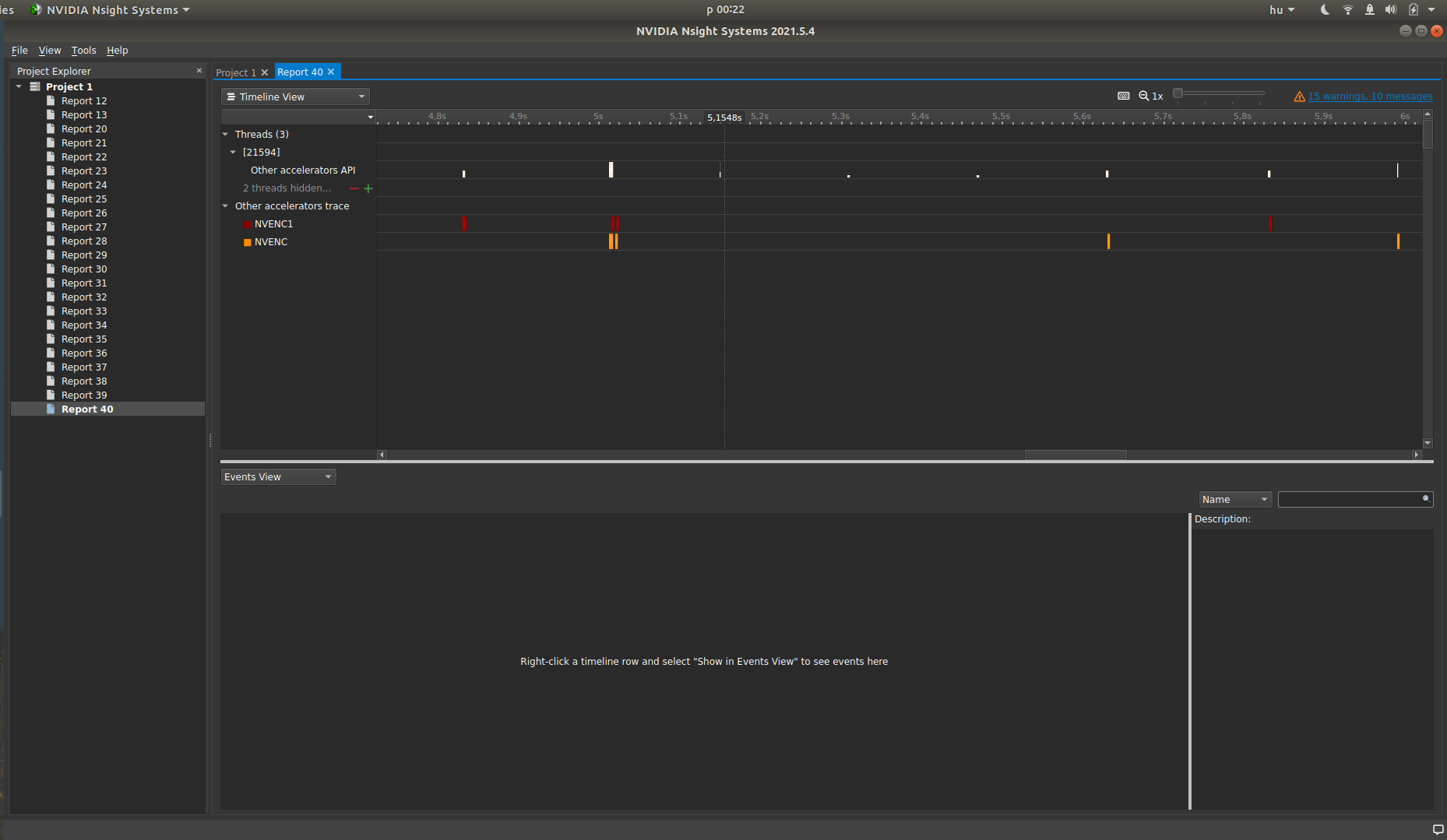This screenshot has height=840, width=1447.
Task: Click the green plus to show hidden threads
Action: pyautogui.click(x=368, y=188)
